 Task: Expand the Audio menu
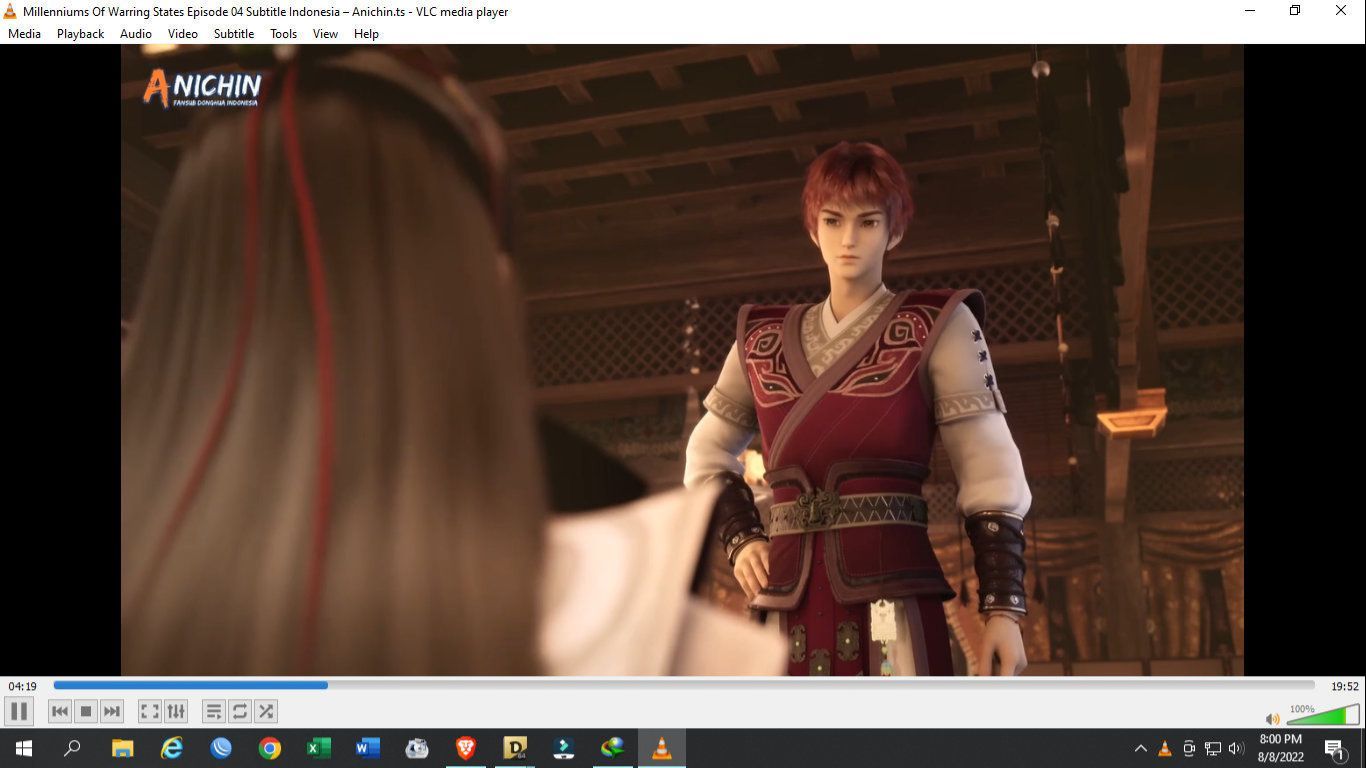point(136,33)
